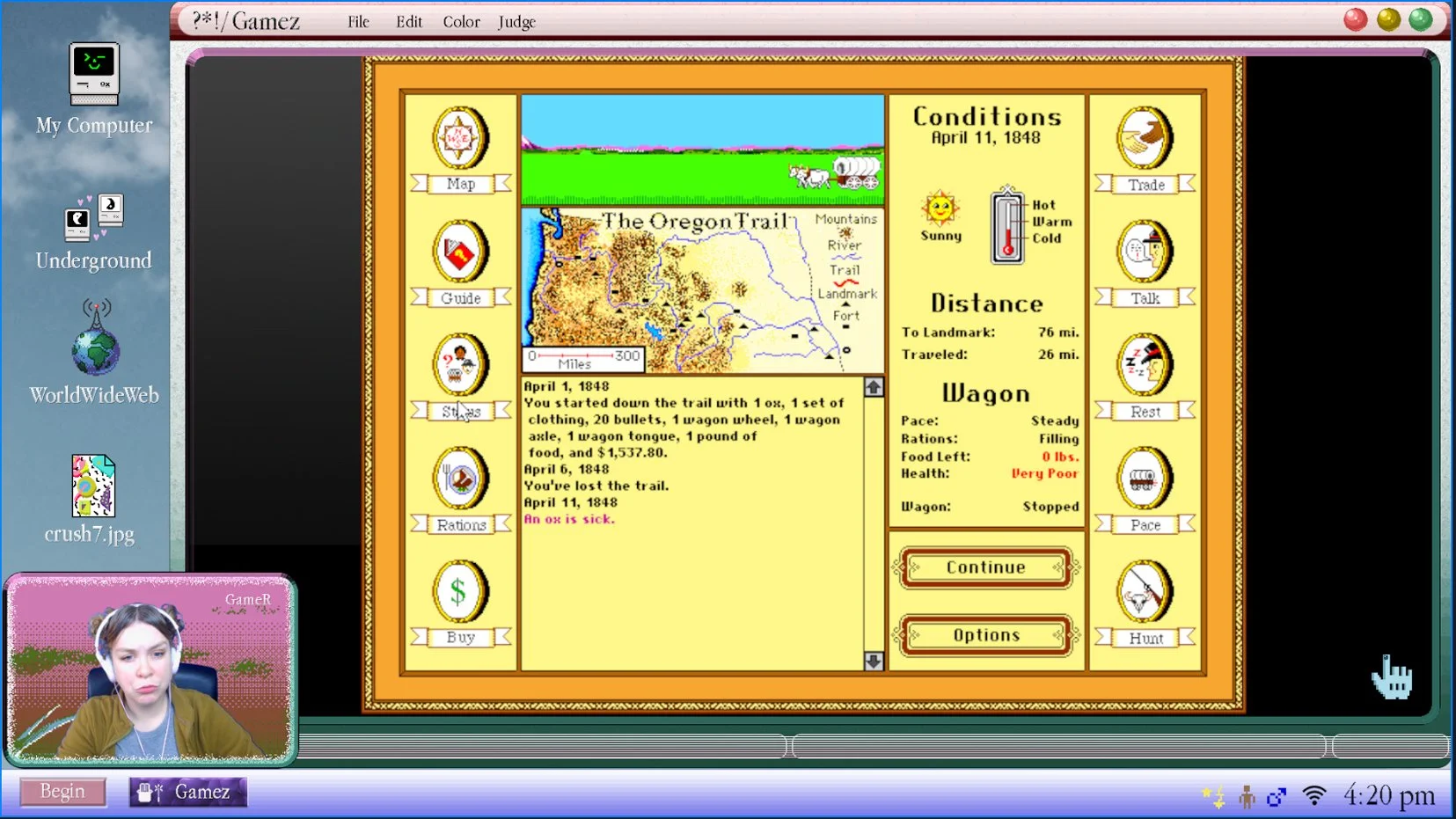1456x819 pixels.
Task: Click the Pace label button
Action: click(1146, 525)
